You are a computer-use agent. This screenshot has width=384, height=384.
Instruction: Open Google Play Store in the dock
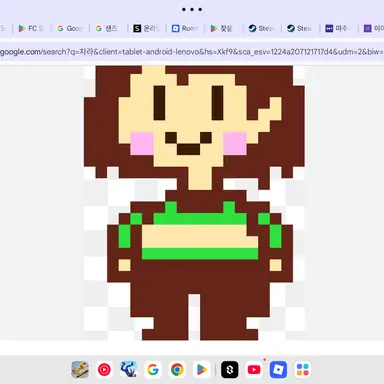click(201, 370)
